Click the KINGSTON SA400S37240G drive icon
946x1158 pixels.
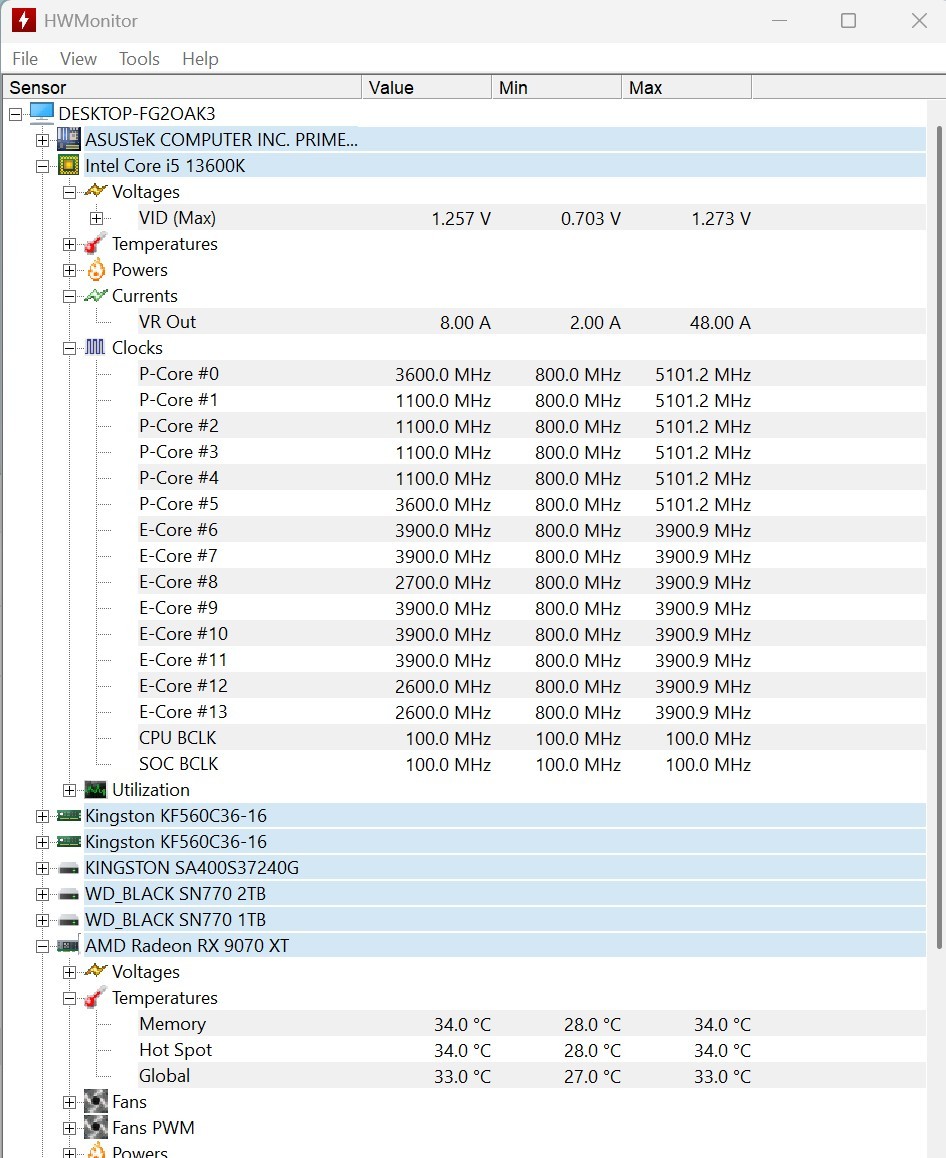69,868
